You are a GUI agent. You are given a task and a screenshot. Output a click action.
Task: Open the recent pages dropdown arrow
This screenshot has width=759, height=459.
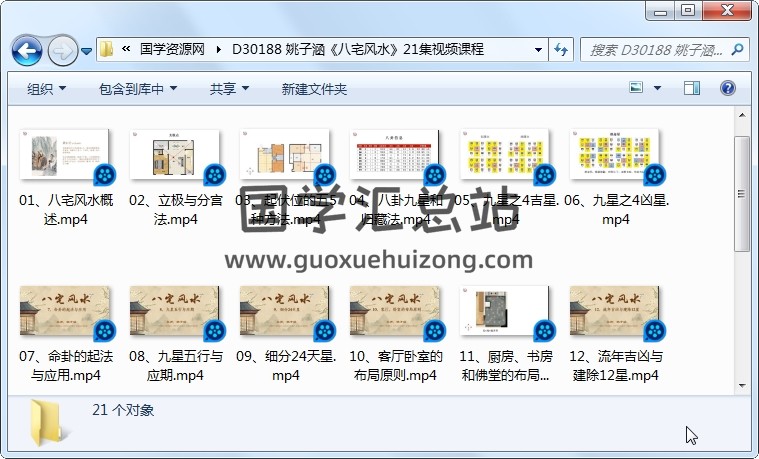pyautogui.click(x=87, y=50)
